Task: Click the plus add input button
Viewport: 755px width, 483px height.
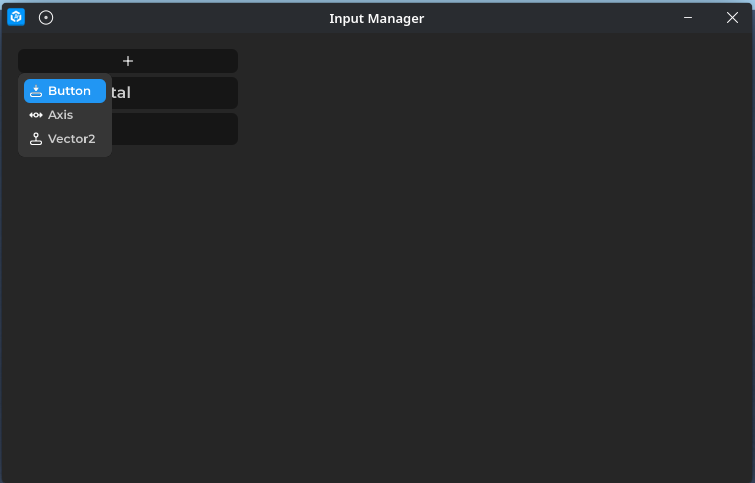Action: pos(128,61)
